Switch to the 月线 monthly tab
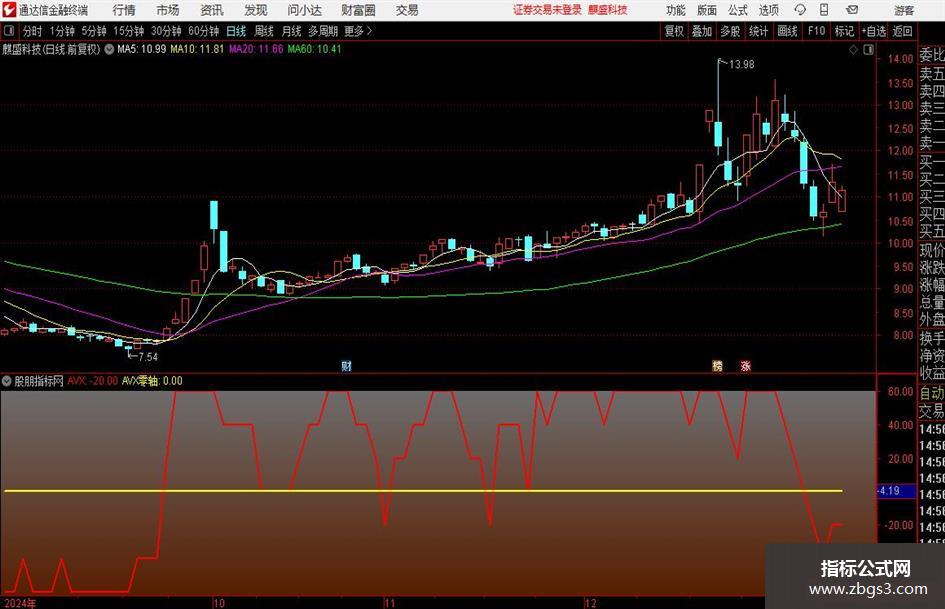The height and width of the screenshot is (609, 945). 292,31
